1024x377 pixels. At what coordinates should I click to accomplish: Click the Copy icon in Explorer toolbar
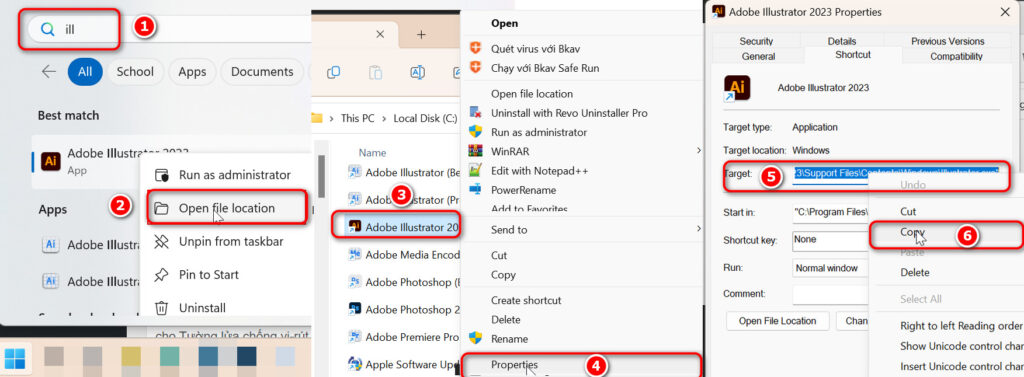[334, 72]
